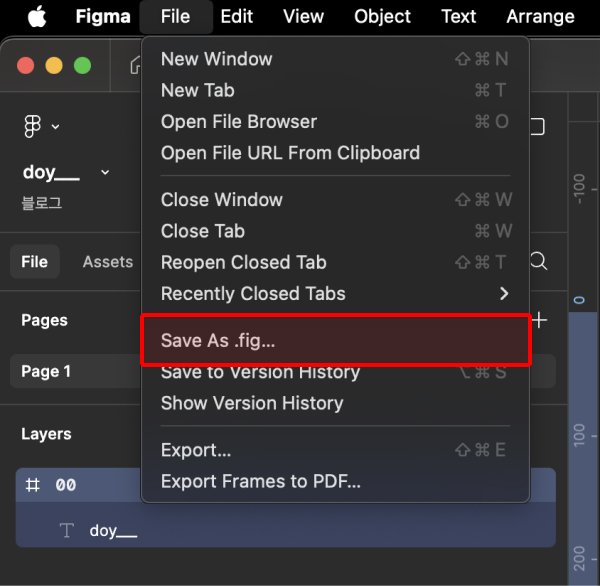Expand Recently Closed Tabs submenu
Viewport: 600px width, 586px height.
336,294
